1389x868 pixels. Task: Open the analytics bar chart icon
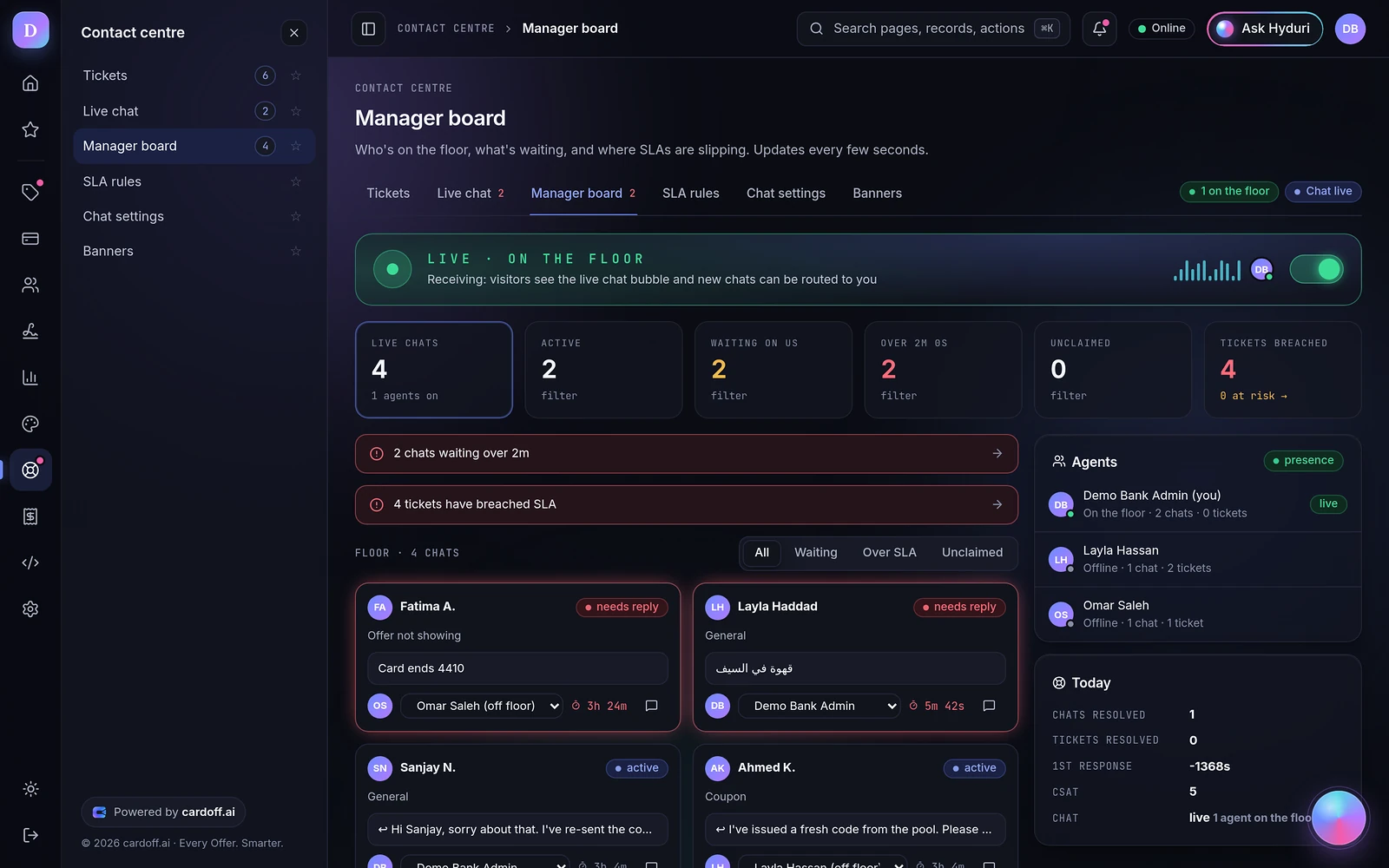(30, 378)
